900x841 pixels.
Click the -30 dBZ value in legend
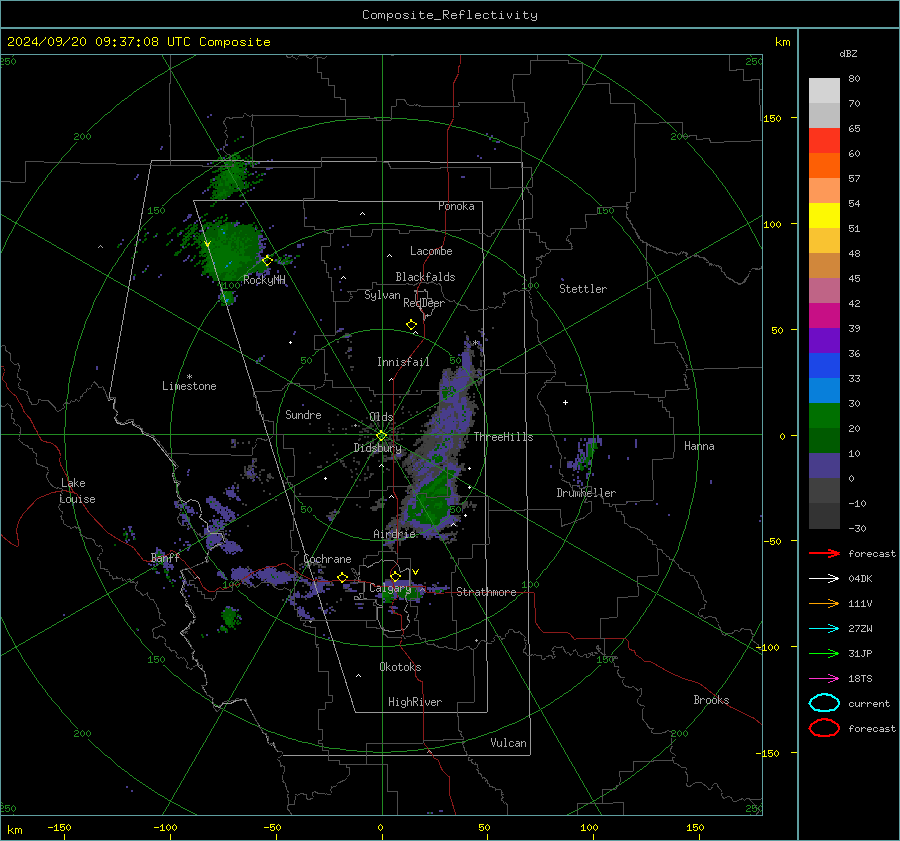click(857, 528)
